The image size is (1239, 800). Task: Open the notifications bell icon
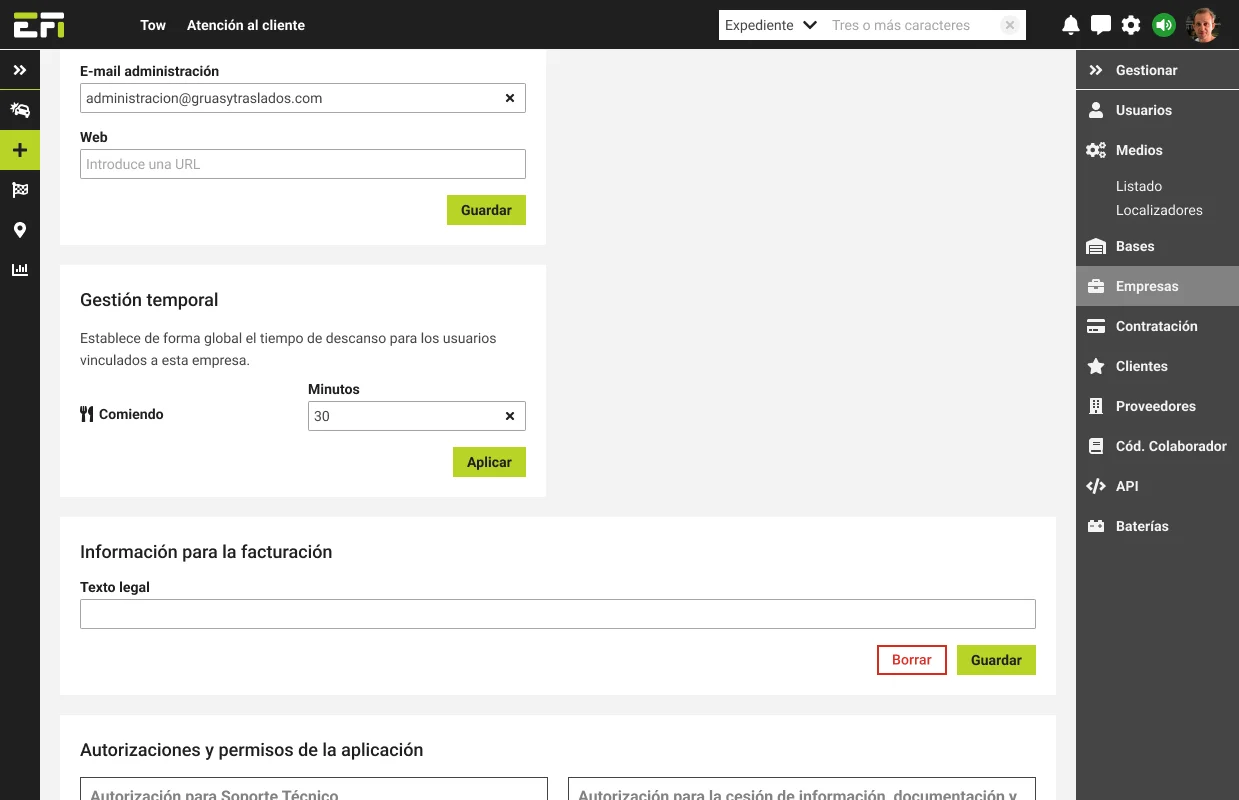[1071, 25]
